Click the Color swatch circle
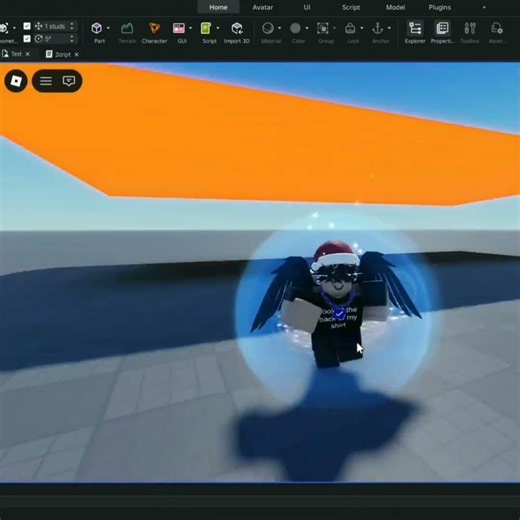The height and width of the screenshot is (520, 520). (295, 28)
